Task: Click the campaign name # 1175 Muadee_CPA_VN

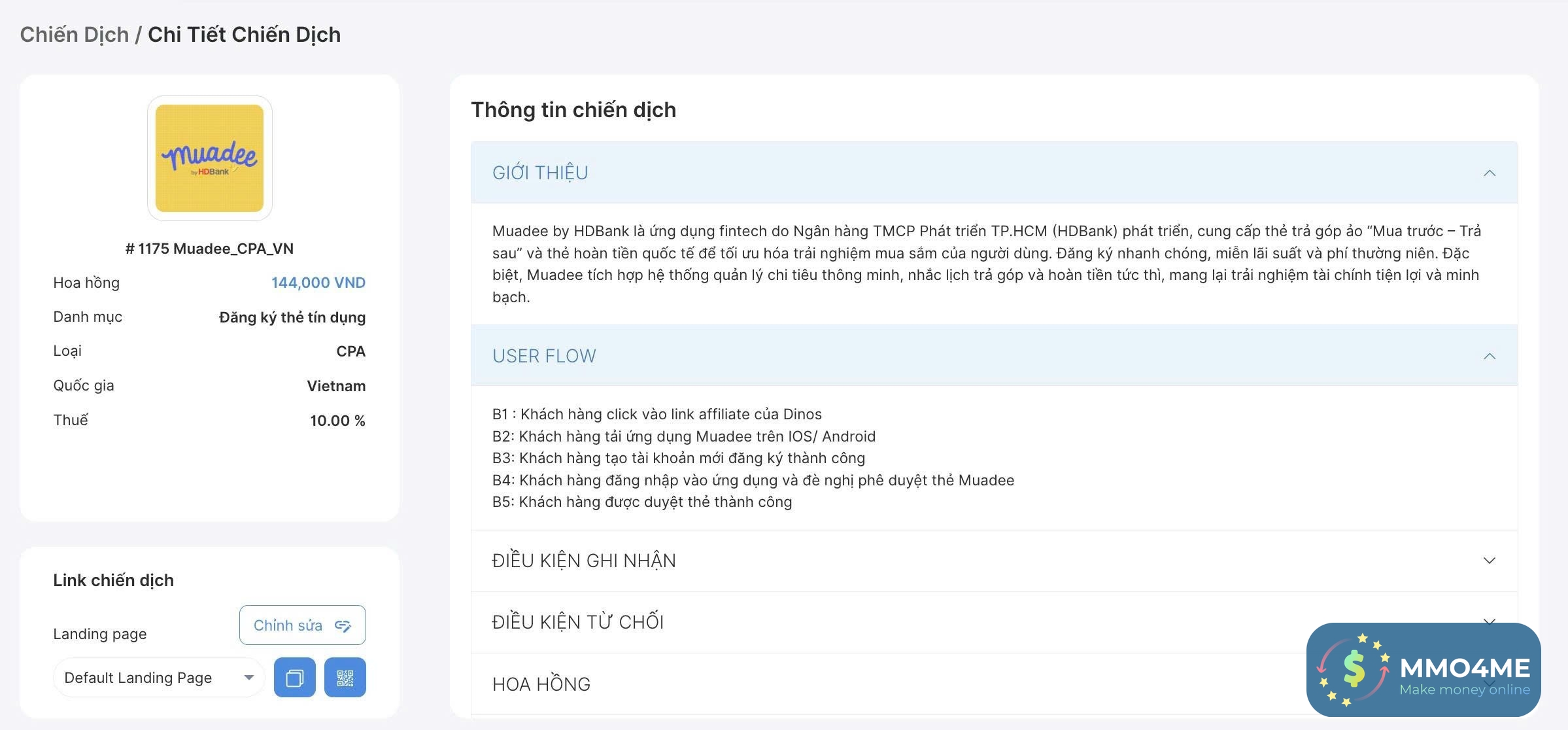Action: [x=209, y=249]
